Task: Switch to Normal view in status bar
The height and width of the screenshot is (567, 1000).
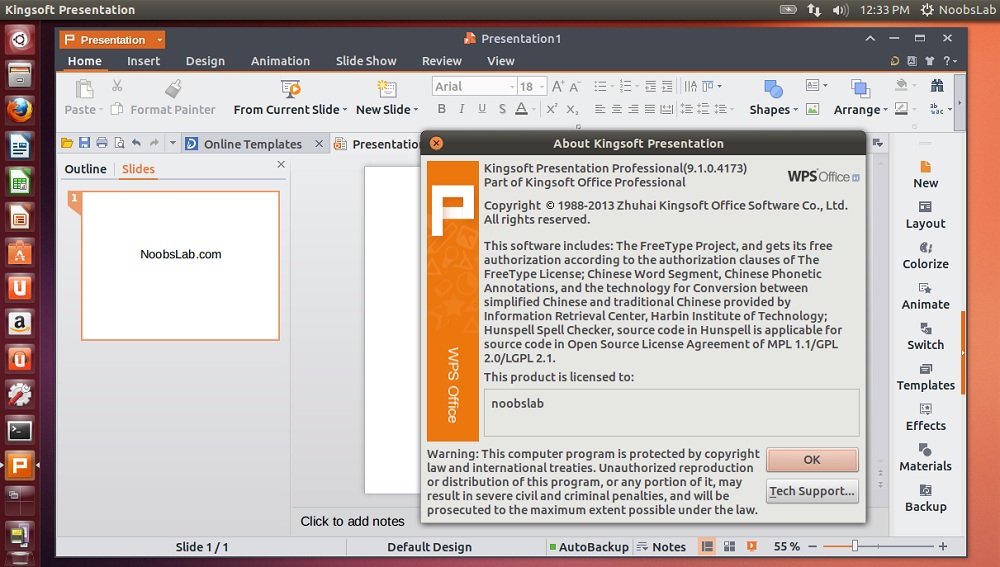Action: [707, 546]
